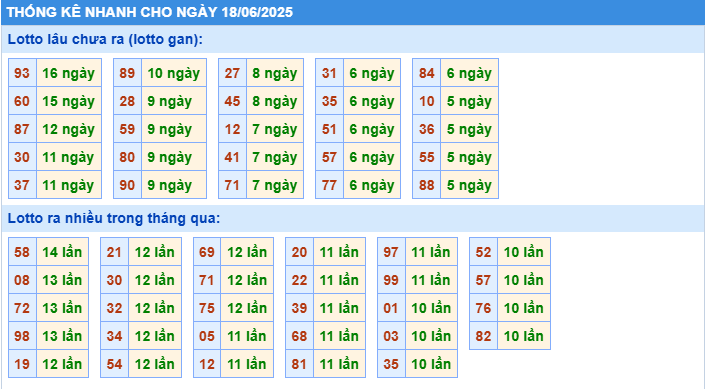Screen dimensions: 707x389
Task: Choose number 34 in the frequent lotto table
Action: [x=115, y=335]
